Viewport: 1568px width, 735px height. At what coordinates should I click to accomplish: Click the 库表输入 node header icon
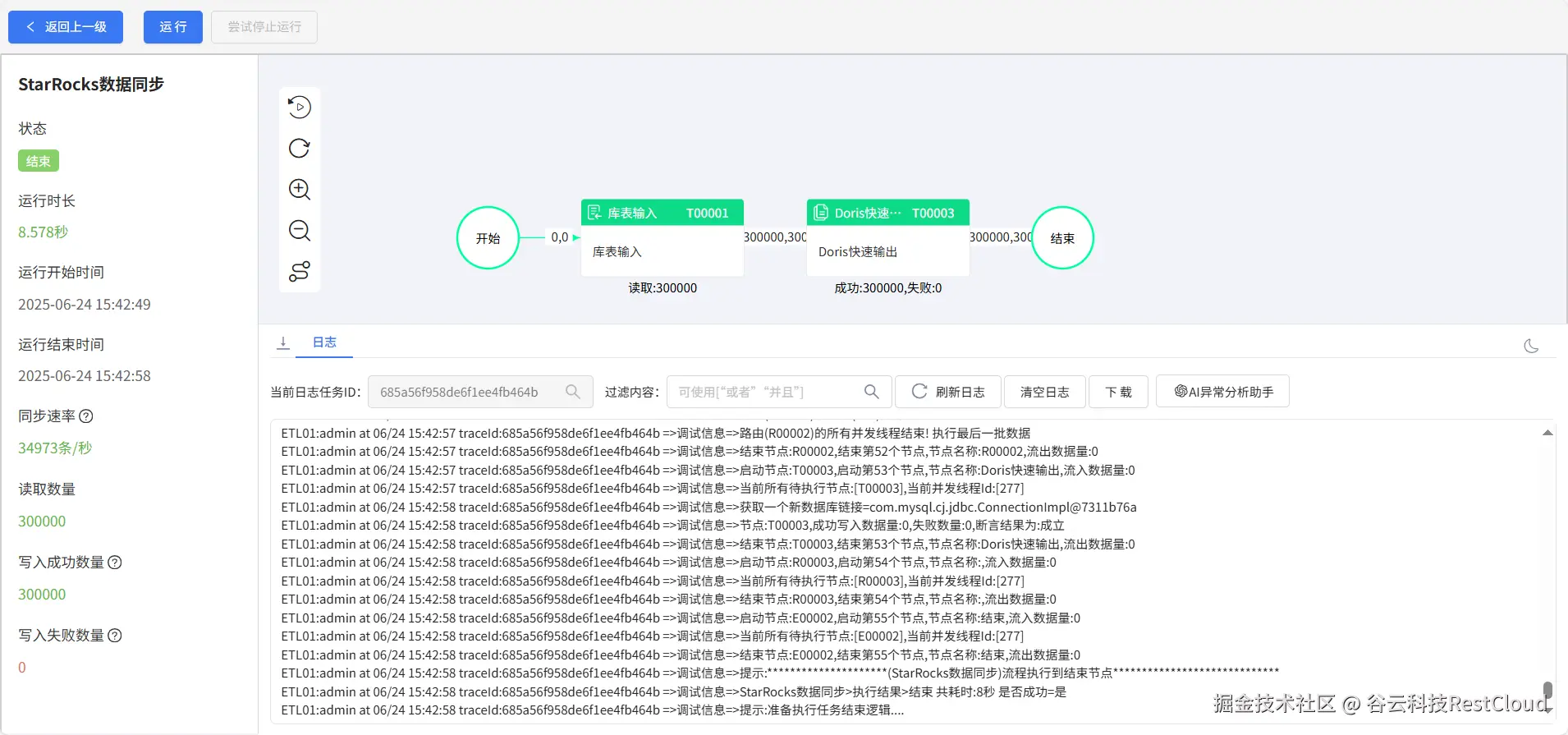pyautogui.click(x=594, y=213)
